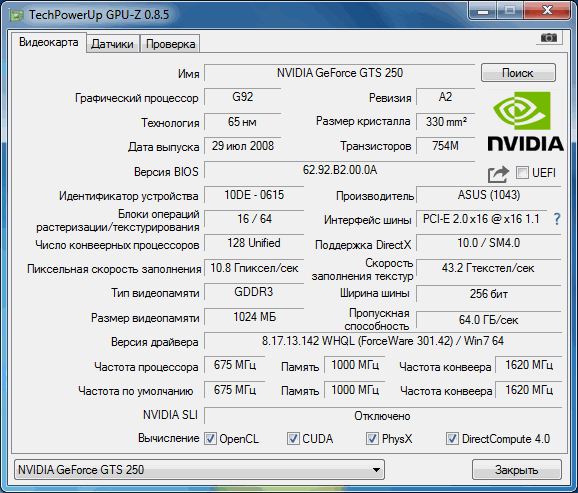The image size is (578, 493).
Task: Click the bus interface question mark
Action: click(x=557, y=219)
